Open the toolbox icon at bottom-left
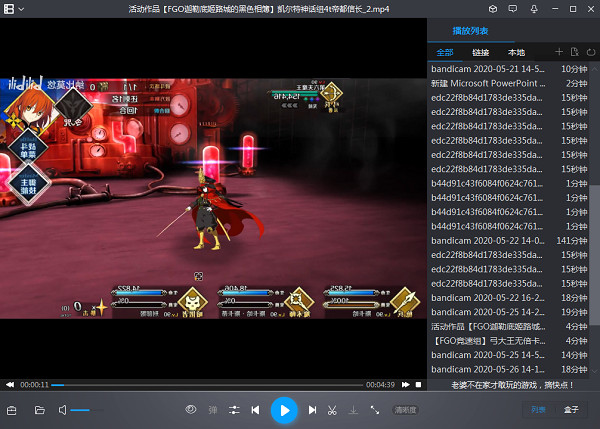Viewport: 600px width, 429px height. pyautogui.click(x=11, y=410)
